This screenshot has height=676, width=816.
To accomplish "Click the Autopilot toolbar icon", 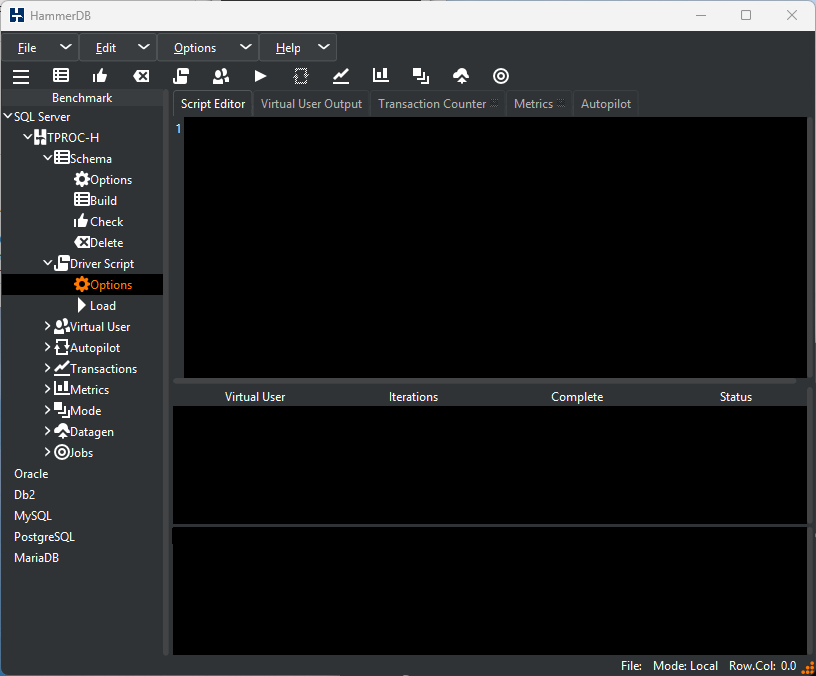I will coord(301,76).
